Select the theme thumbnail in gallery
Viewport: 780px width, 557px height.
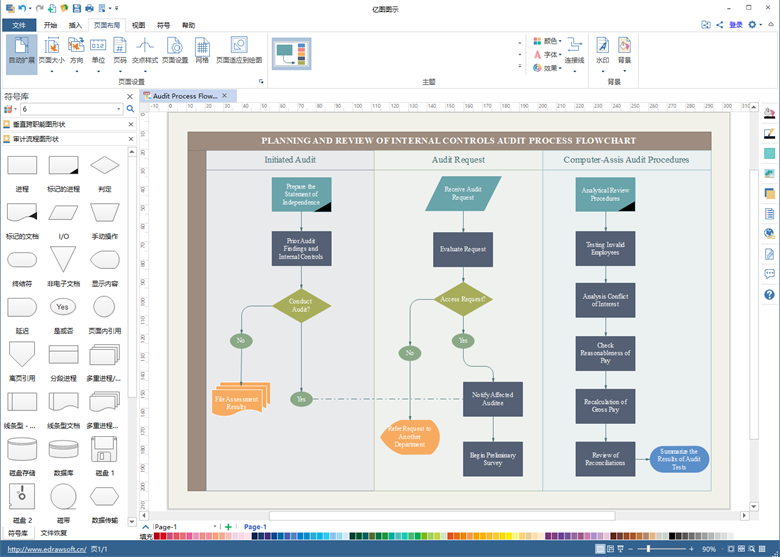tap(292, 54)
